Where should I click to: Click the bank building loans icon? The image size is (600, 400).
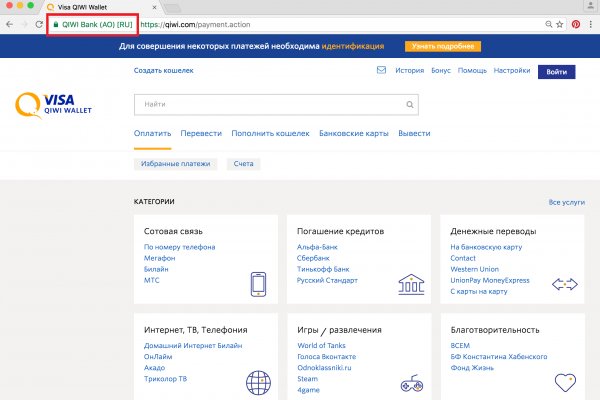tap(409, 284)
